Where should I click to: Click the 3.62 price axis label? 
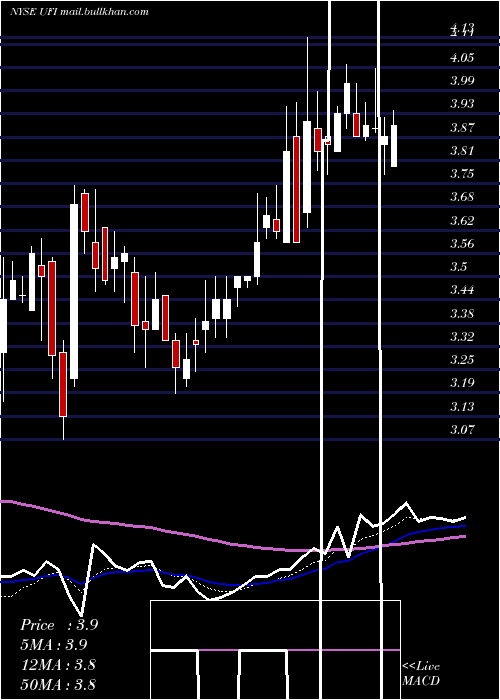462,220
